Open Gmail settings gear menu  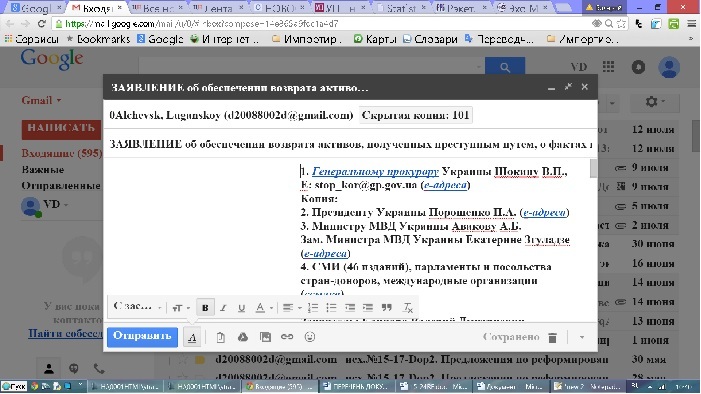pos(655,102)
